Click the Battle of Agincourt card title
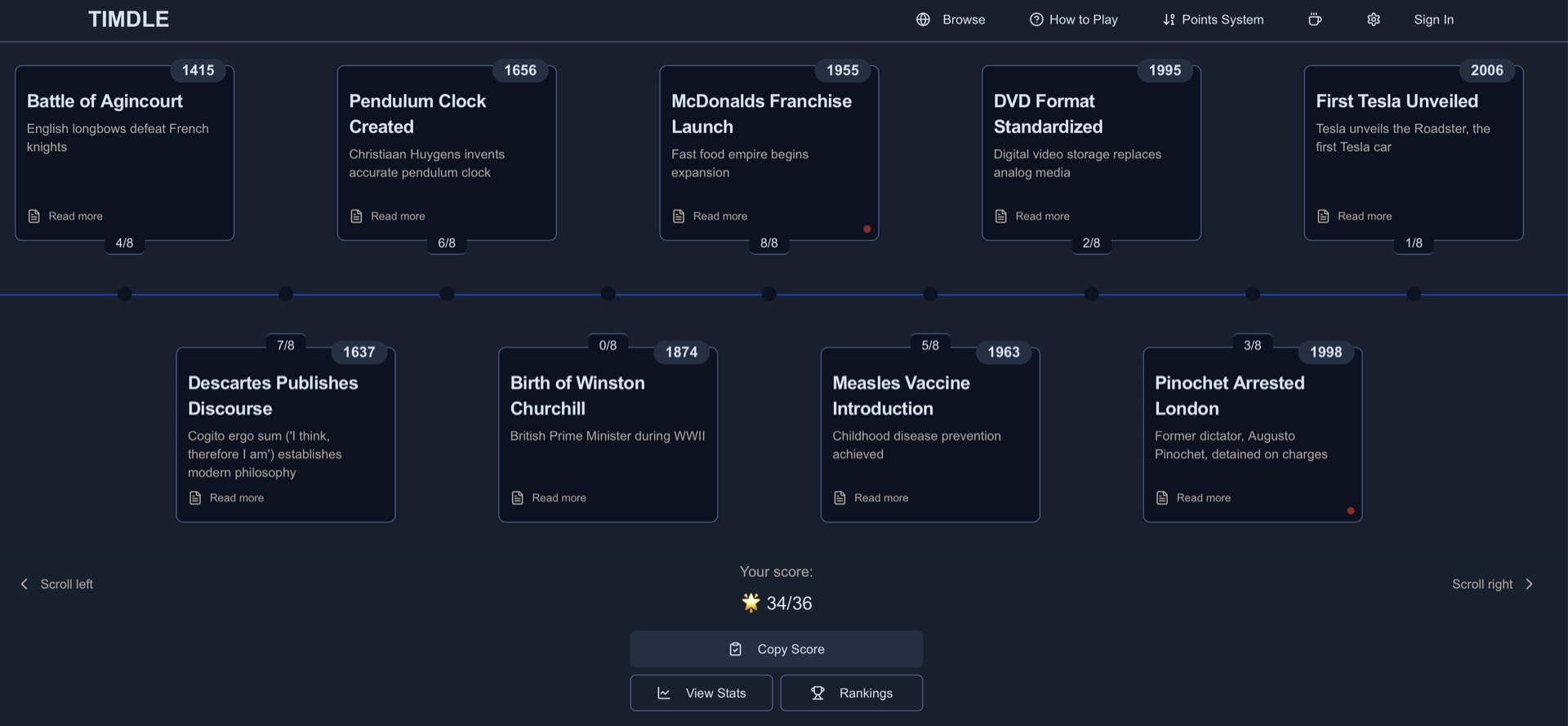 [x=105, y=101]
